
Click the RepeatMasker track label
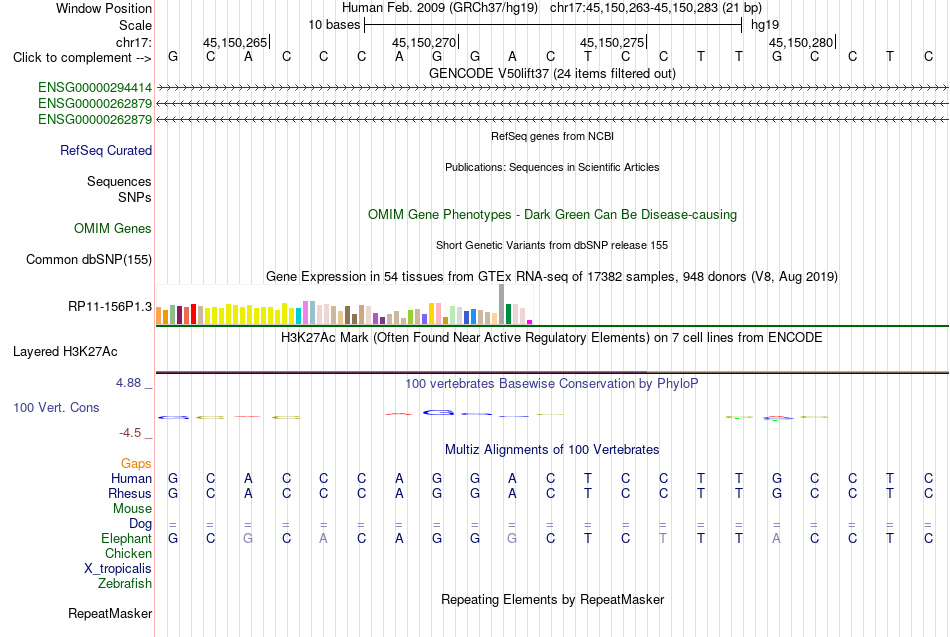coord(110,613)
